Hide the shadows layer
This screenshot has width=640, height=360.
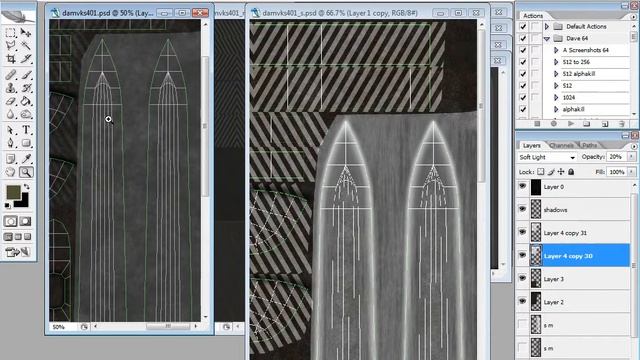(x=522, y=209)
